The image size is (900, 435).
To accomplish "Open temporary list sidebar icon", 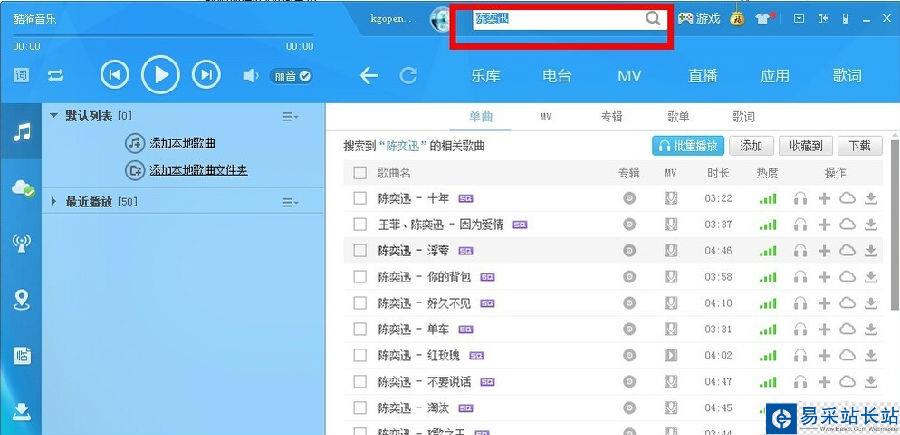I will pyautogui.click(x=22, y=356).
